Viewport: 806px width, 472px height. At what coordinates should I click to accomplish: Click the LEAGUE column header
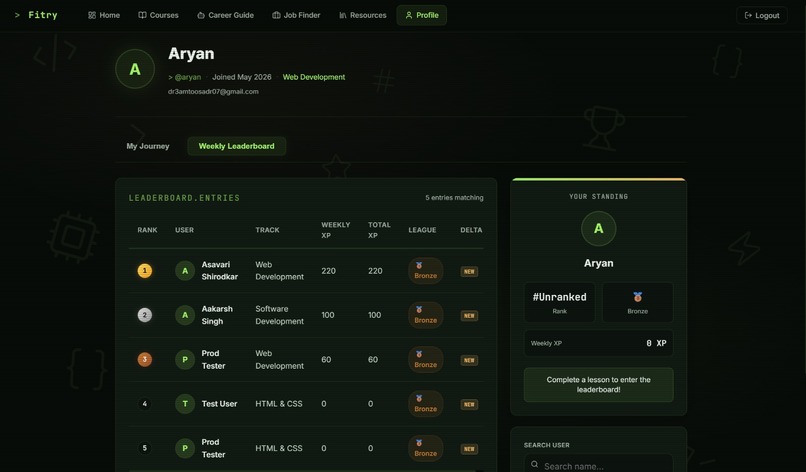click(x=422, y=230)
